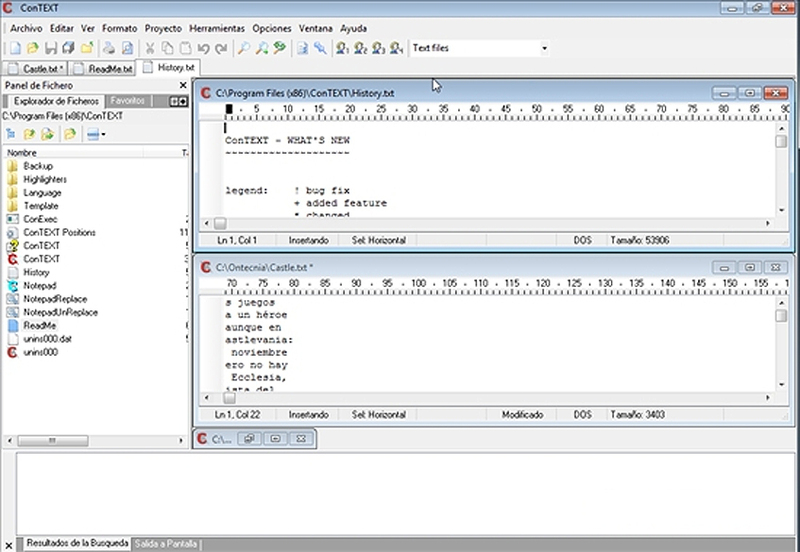
Task: Open the Backup folder in file list
Action: [x=38, y=166]
